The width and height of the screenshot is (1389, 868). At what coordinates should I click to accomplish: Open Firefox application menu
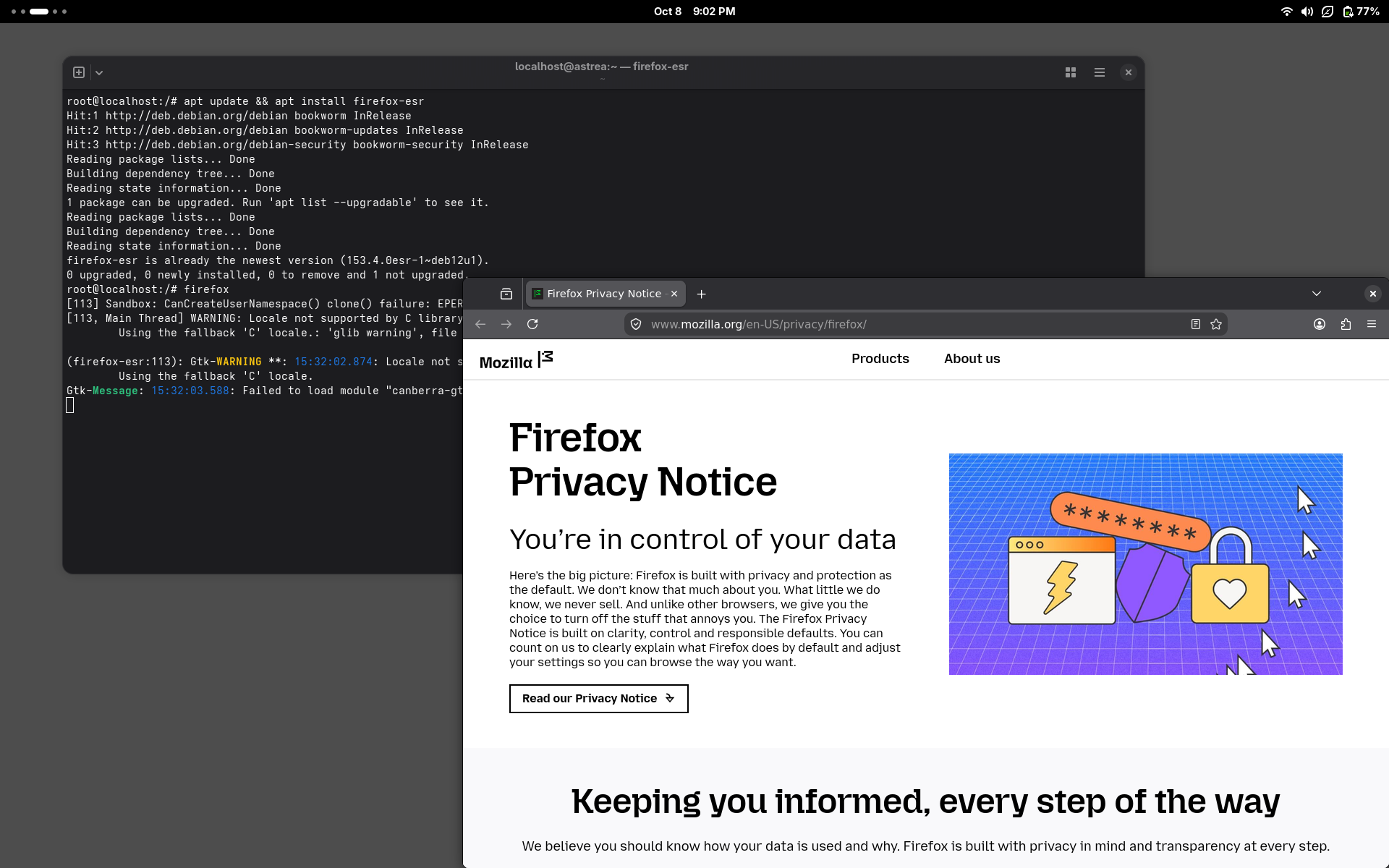1372,324
